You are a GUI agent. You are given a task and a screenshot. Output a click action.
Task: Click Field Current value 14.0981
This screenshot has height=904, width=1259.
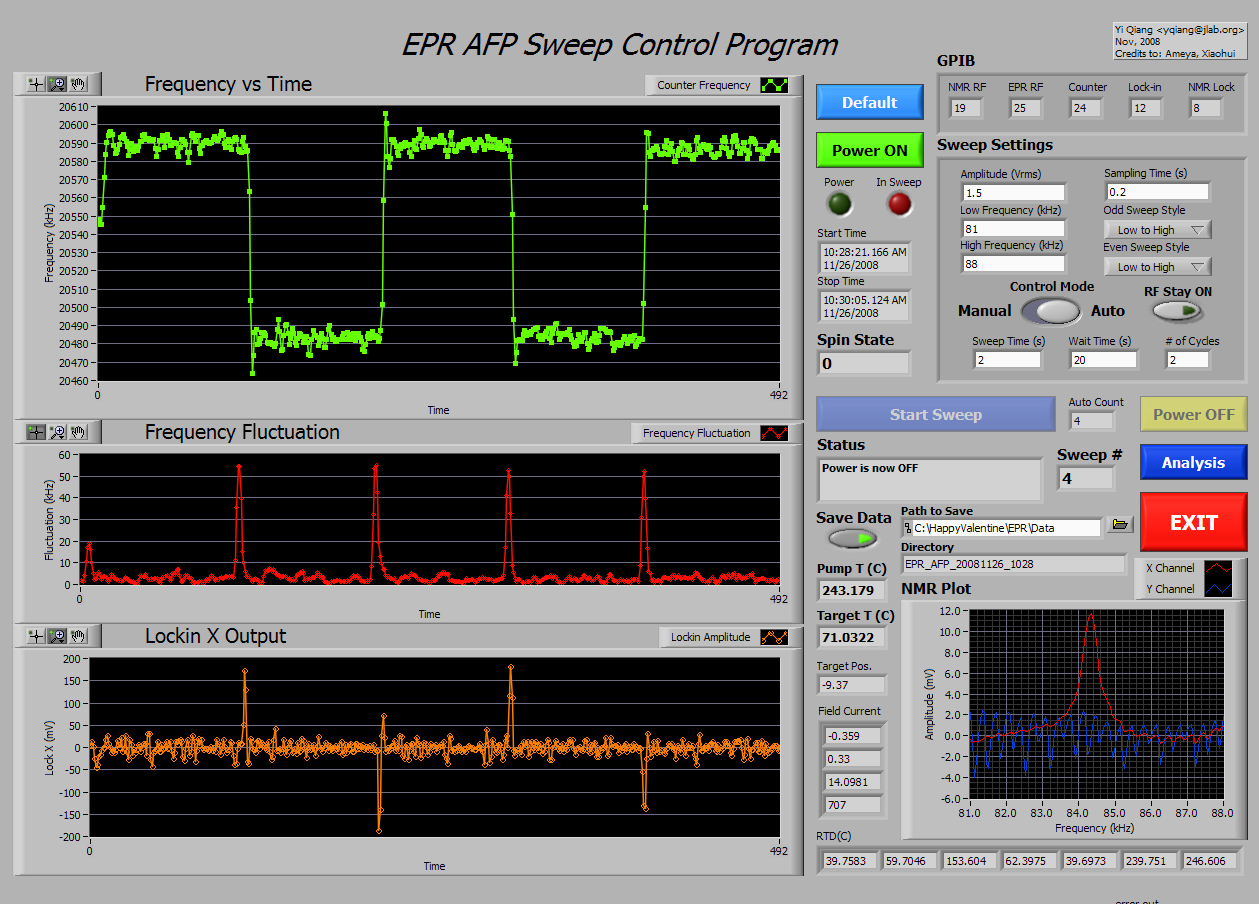pos(852,782)
